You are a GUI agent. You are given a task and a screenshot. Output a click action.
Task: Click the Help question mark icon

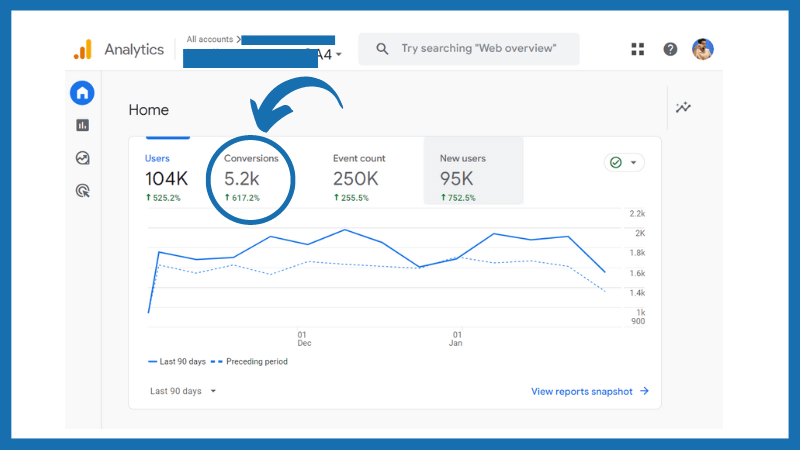pyautogui.click(x=670, y=49)
